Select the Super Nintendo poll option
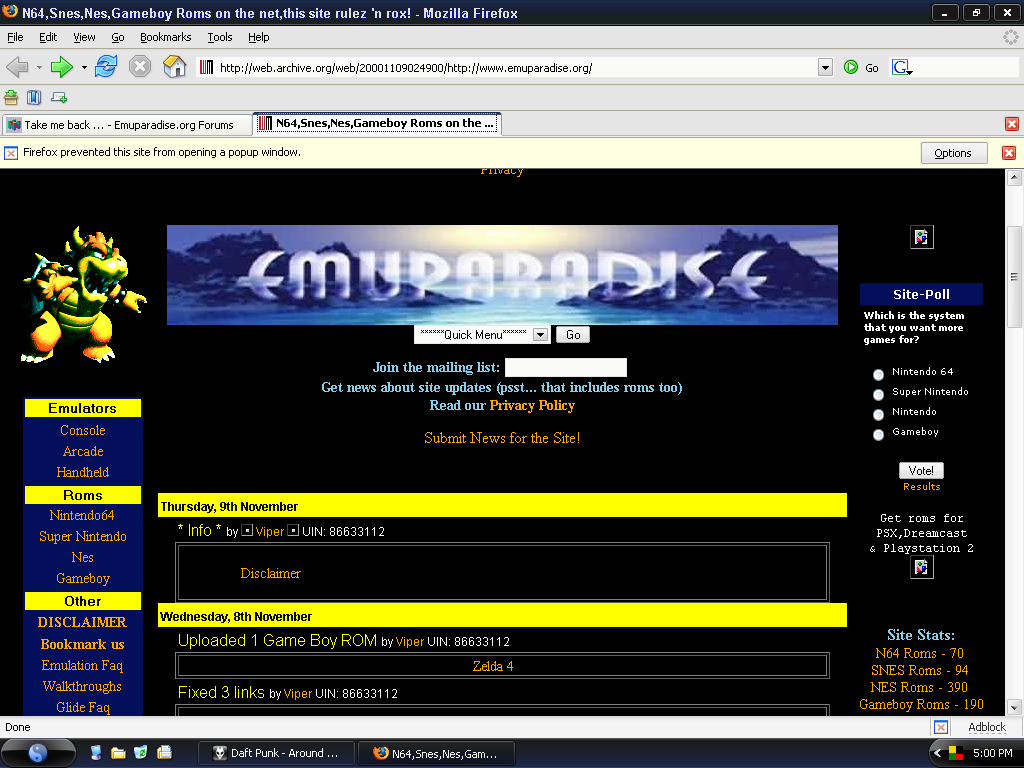This screenshot has height=768, width=1024. [878, 394]
